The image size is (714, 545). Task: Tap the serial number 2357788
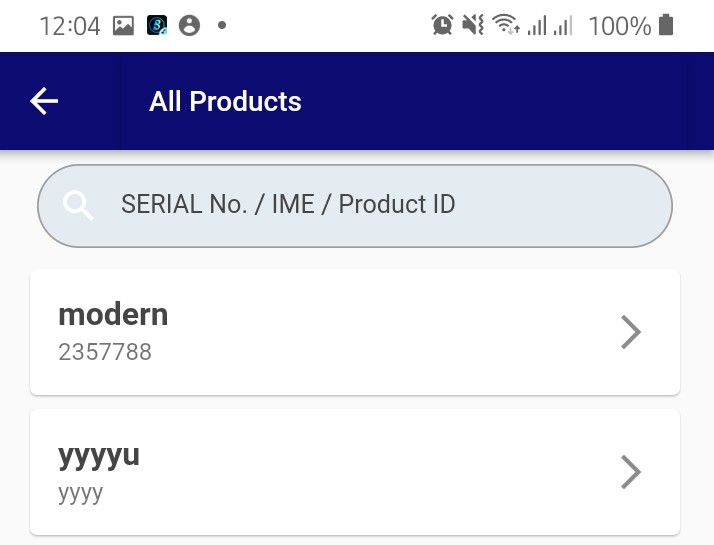click(x=105, y=352)
